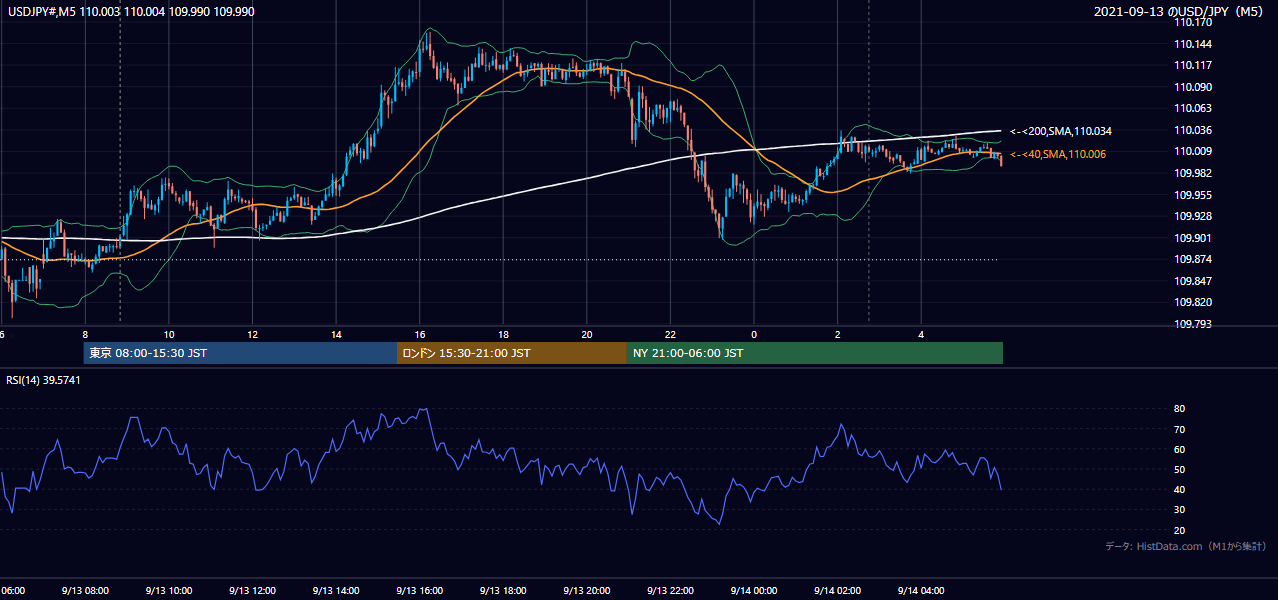The width and height of the screenshot is (1278, 600).
Task: Click the RSI scale value 40
Action: coord(1180,489)
